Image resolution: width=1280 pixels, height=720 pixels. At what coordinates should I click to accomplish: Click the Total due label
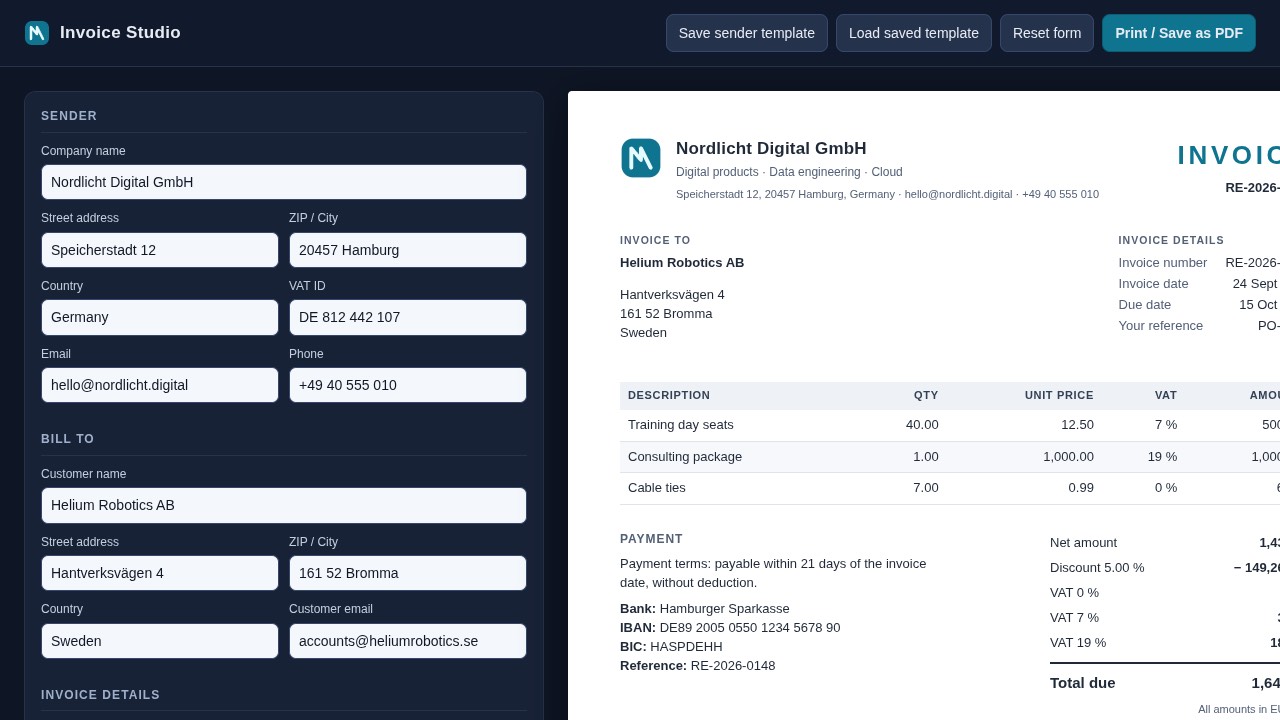(1083, 683)
